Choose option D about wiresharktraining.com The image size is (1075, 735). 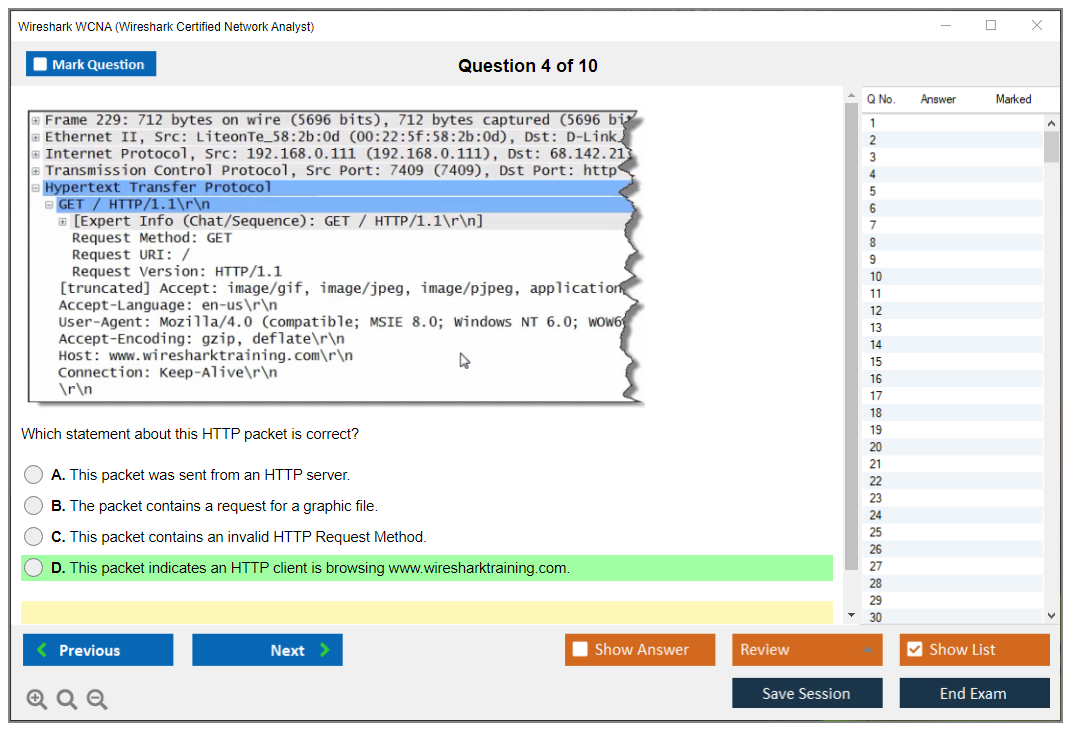(34, 568)
